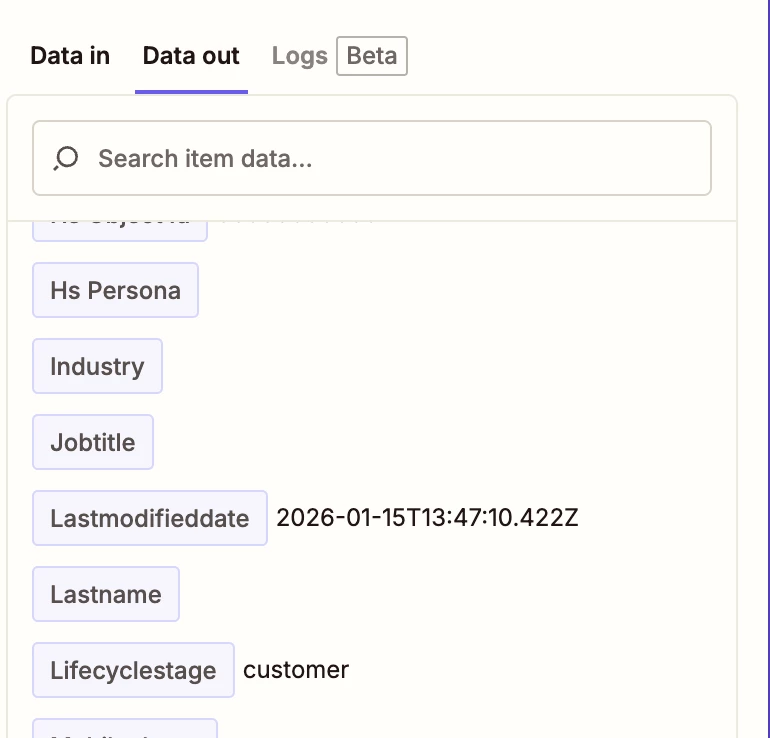
Task: Click the magnifying glass search icon
Action: point(66,158)
